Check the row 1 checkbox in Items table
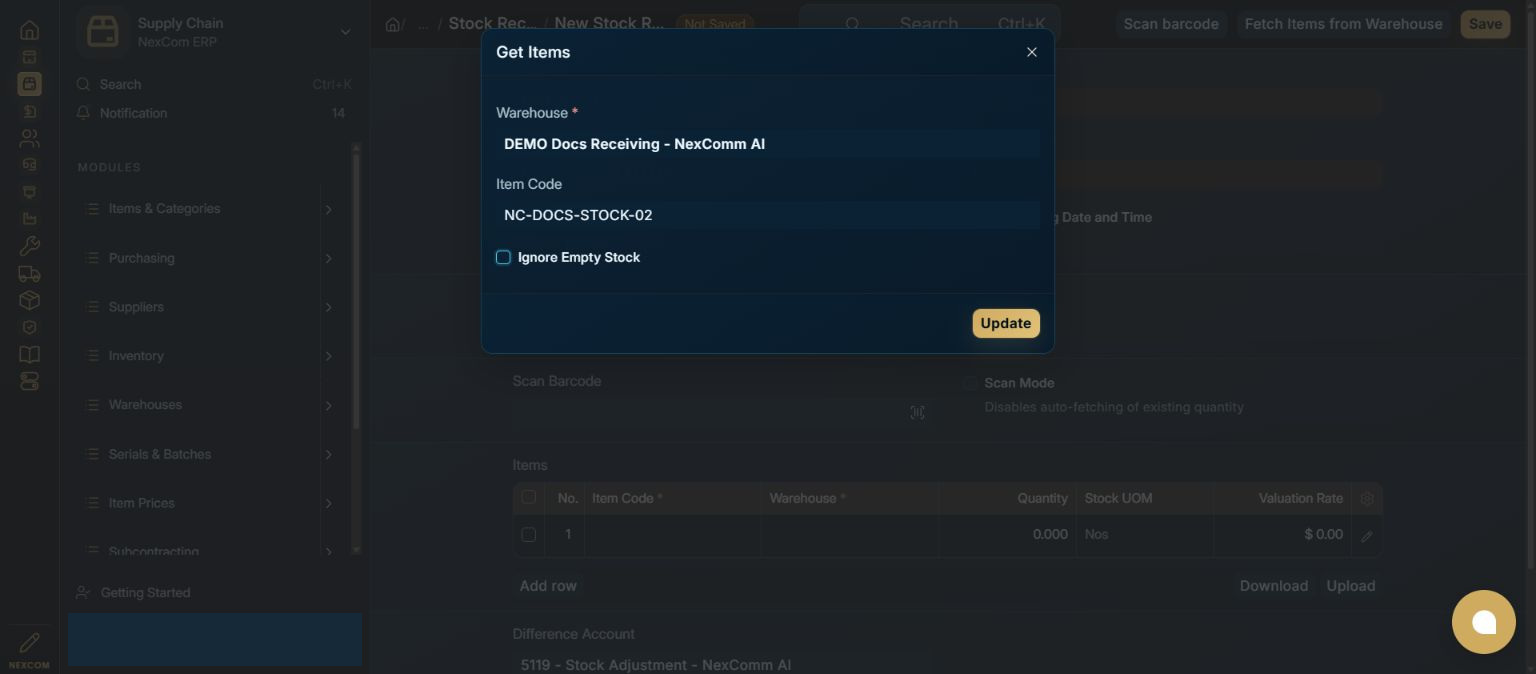Viewport: 1536px width, 674px height. point(529,535)
